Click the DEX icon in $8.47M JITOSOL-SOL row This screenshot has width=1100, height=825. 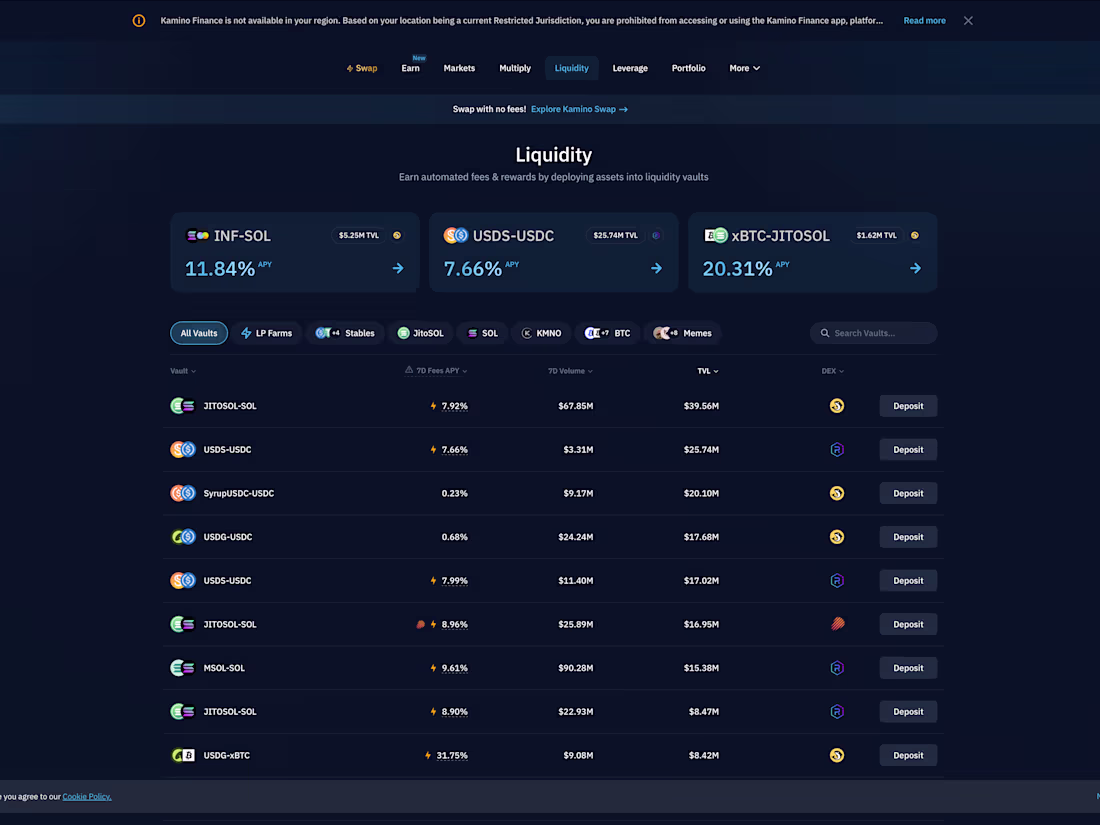[837, 712]
